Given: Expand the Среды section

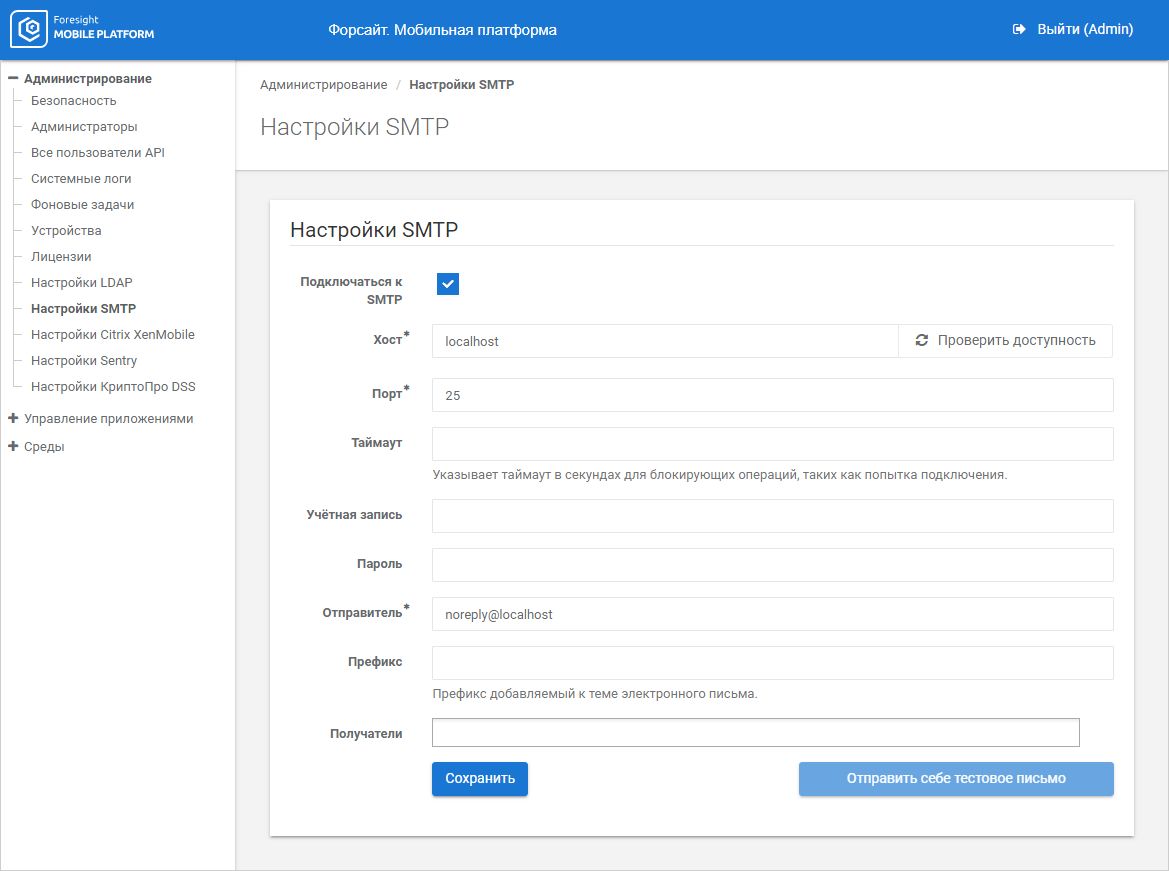Looking at the screenshot, I should click(13, 447).
